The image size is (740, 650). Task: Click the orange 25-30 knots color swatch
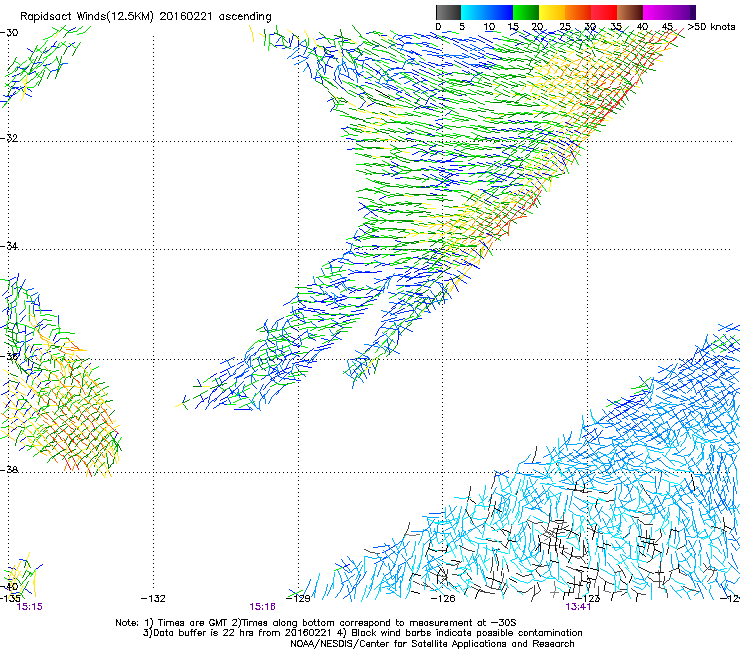(578, 12)
